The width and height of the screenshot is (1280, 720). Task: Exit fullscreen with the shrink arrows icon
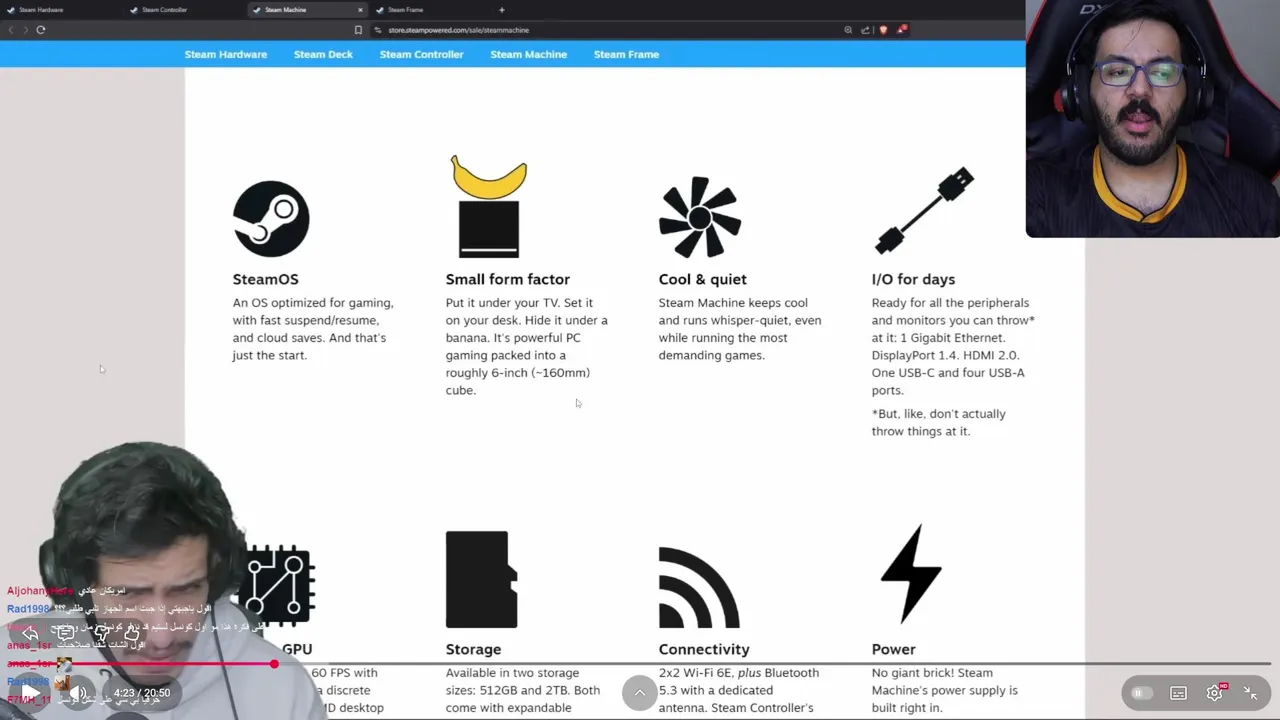tap(1251, 692)
